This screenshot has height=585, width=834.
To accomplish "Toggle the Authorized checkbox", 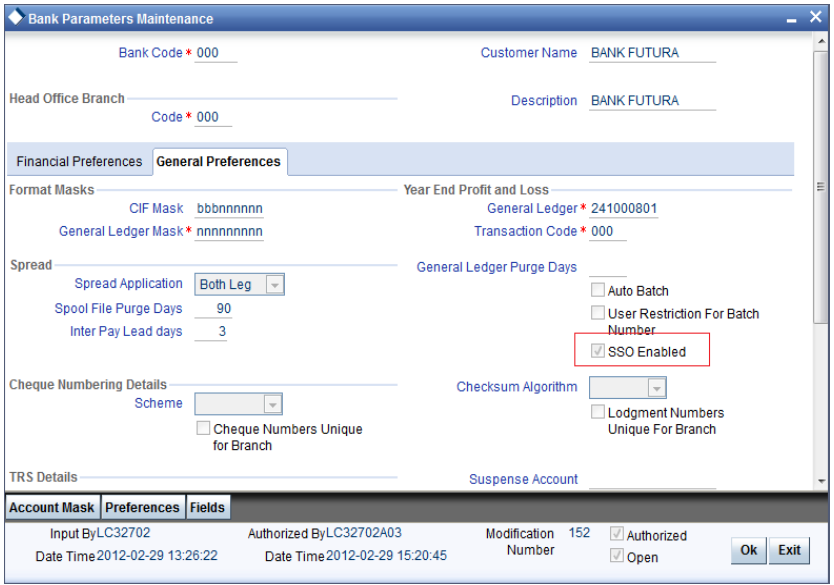I will point(616,534).
